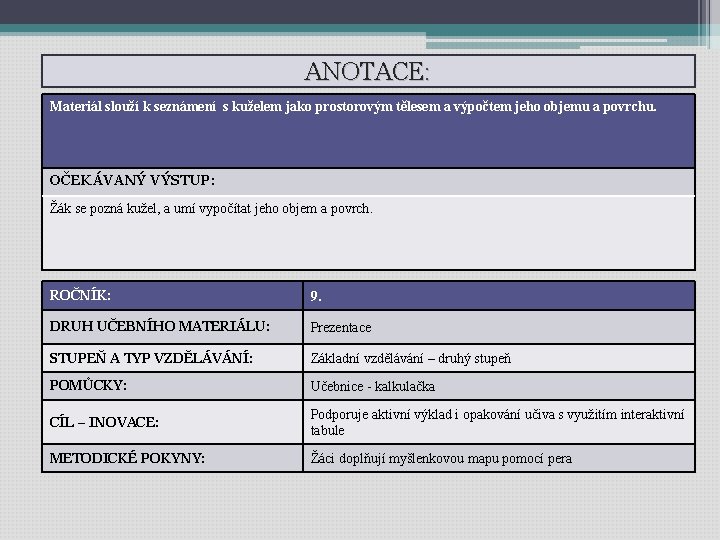Select the ROČNÍK: label cell
720x540 pixels.
[x=173, y=295]
